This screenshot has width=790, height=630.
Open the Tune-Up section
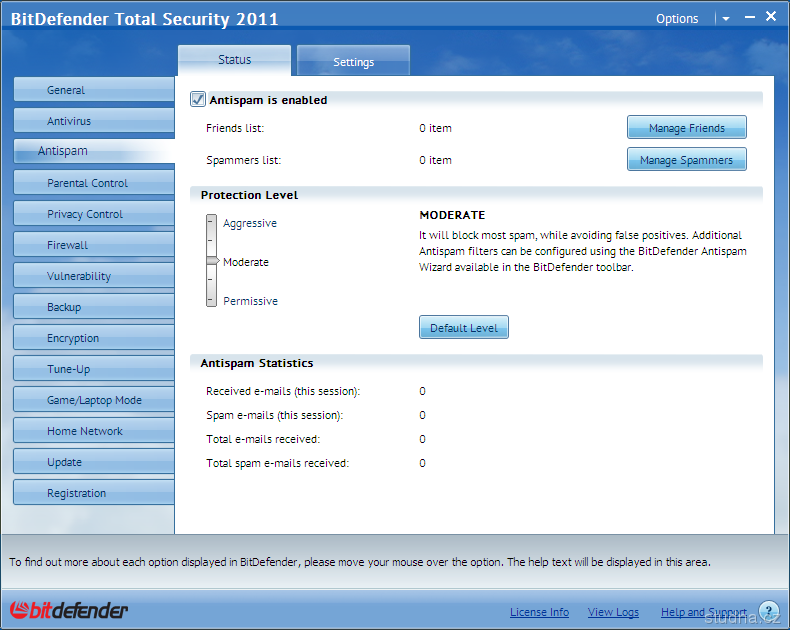94,369
